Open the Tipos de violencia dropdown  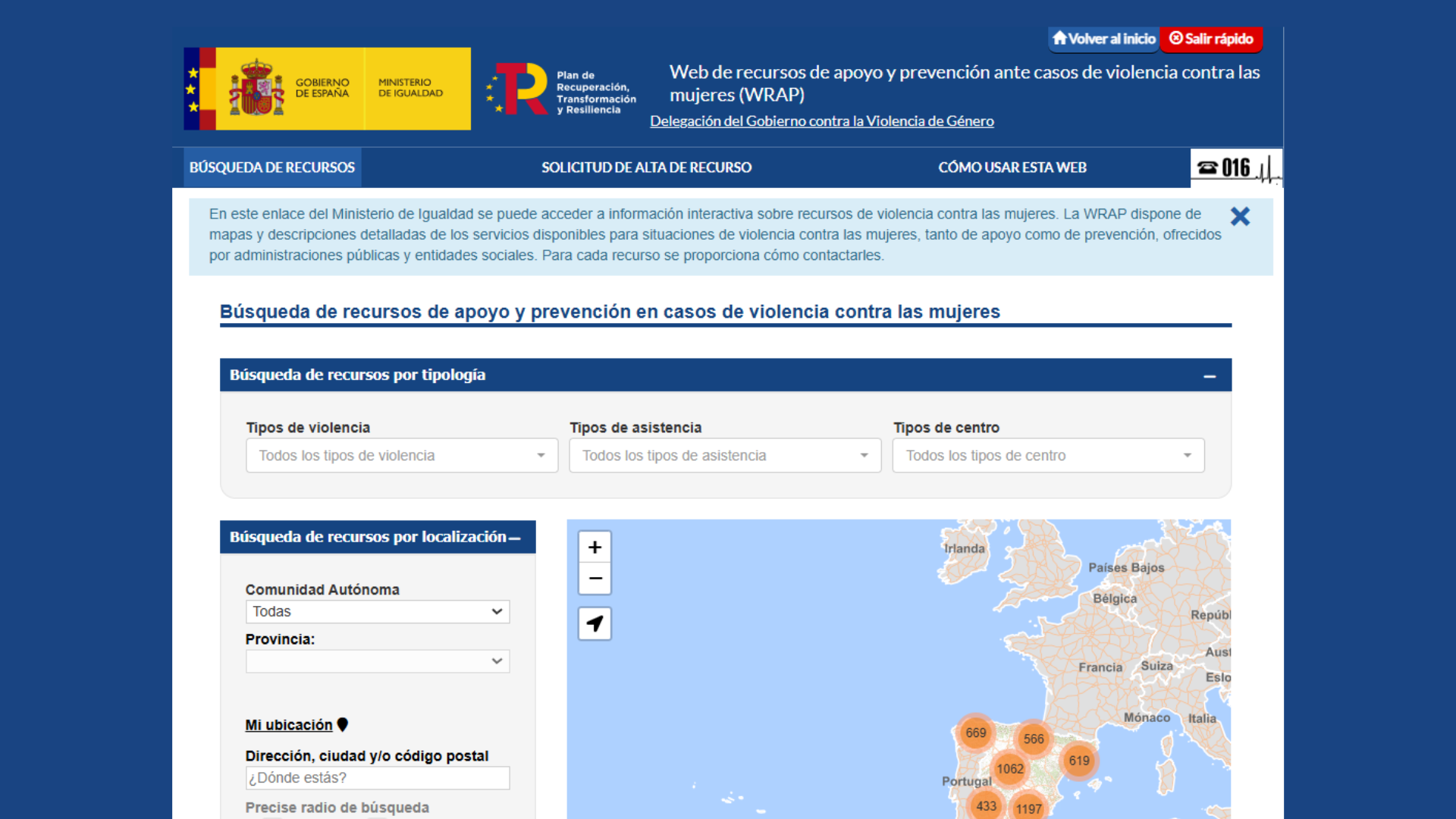point(402,456)
